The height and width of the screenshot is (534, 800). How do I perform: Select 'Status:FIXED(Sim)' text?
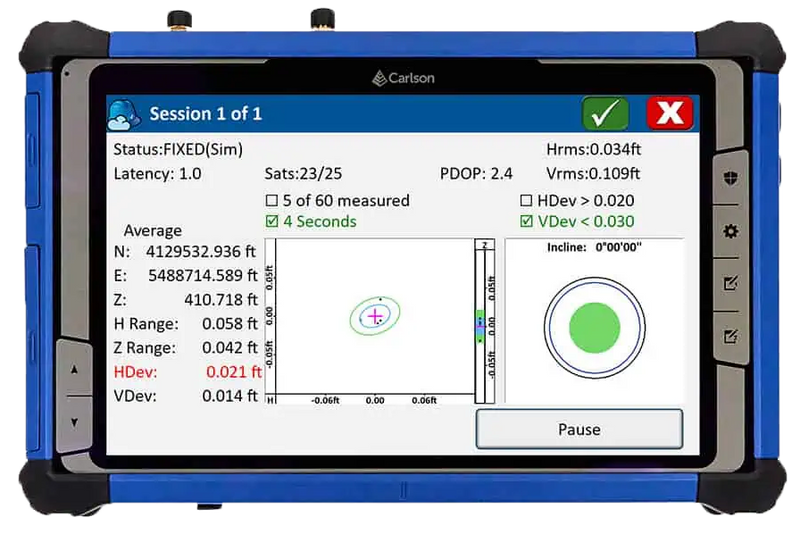[178, 149]
